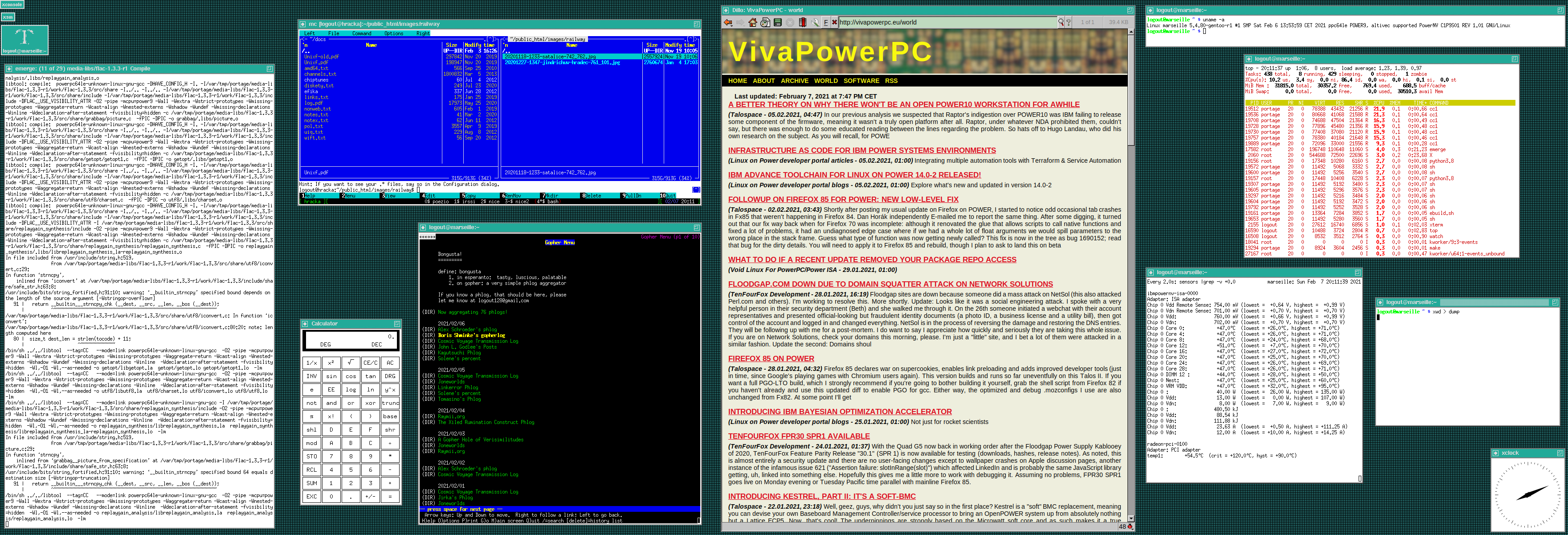Viewport: 1568px width, 535px height.
Task: Toggle DEG mode with DRG calculator key
Action: tap(390, 376)
